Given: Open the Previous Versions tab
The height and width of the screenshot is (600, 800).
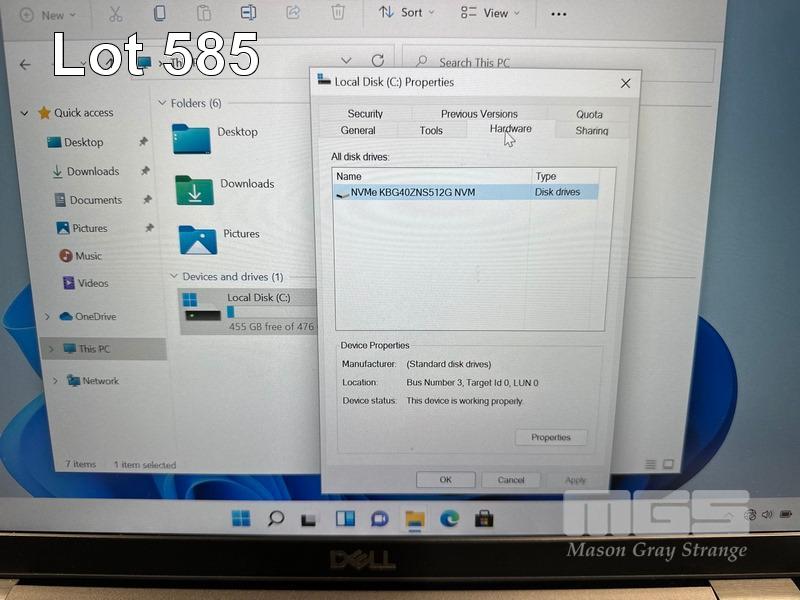Looking at the screenshot, I should coord(479,114).
